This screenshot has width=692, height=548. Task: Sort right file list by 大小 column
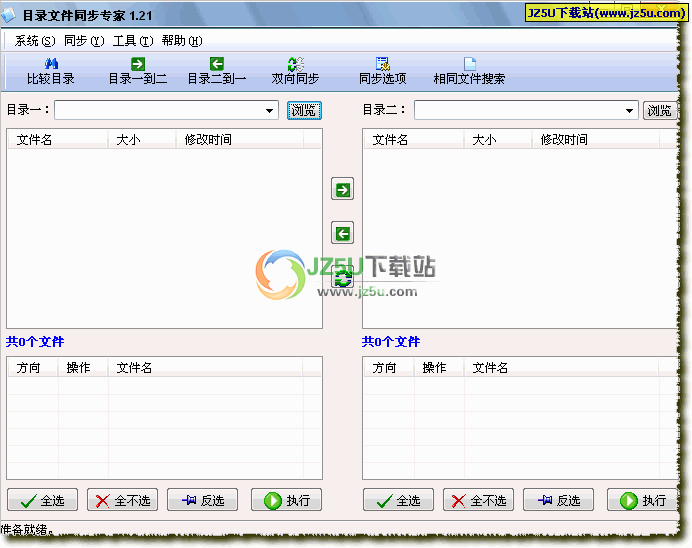(x=498, y=139)
